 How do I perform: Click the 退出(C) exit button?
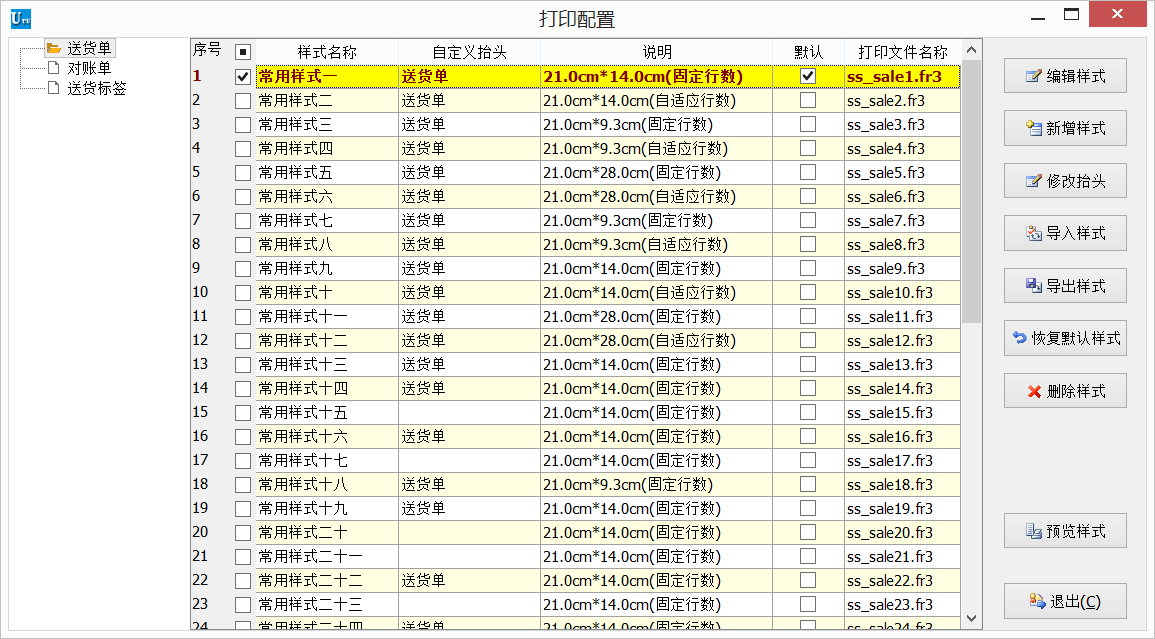tap(1065, 602)
